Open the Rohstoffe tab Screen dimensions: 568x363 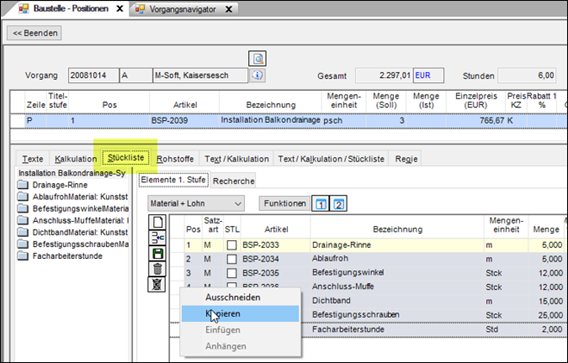pyautogui.click(x=175, y=159)
